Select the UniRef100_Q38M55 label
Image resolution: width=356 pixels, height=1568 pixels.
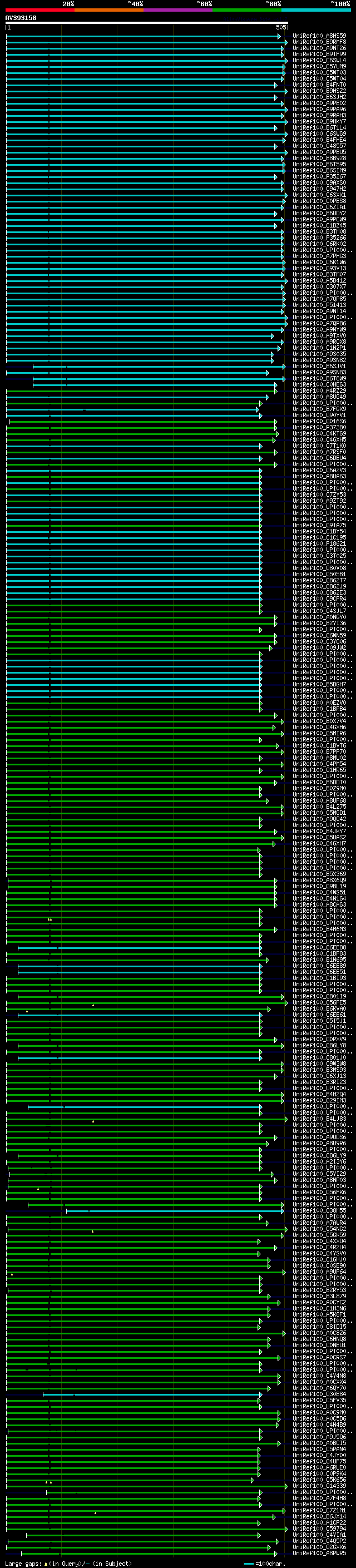[319, 1211]
